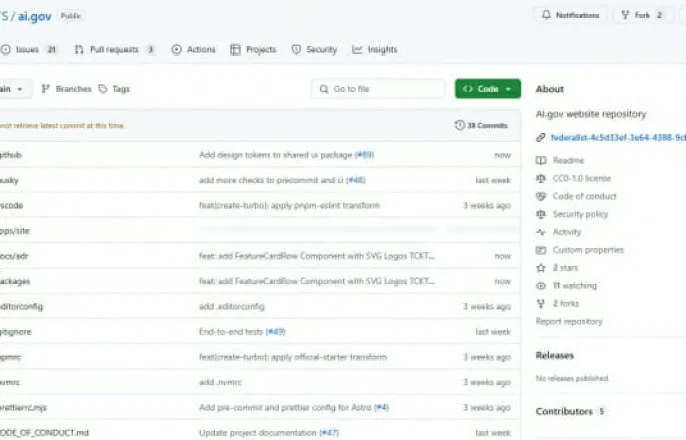Open the .editorconfig file

point(21,307)
